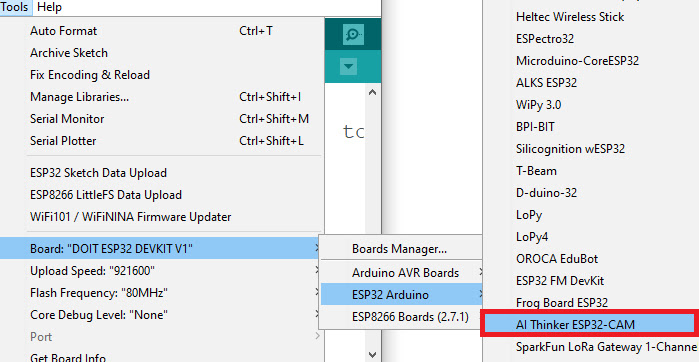Open the Tools menu
Image resolution: width=699 pixels, height=362 pixels.
(15, 7)
